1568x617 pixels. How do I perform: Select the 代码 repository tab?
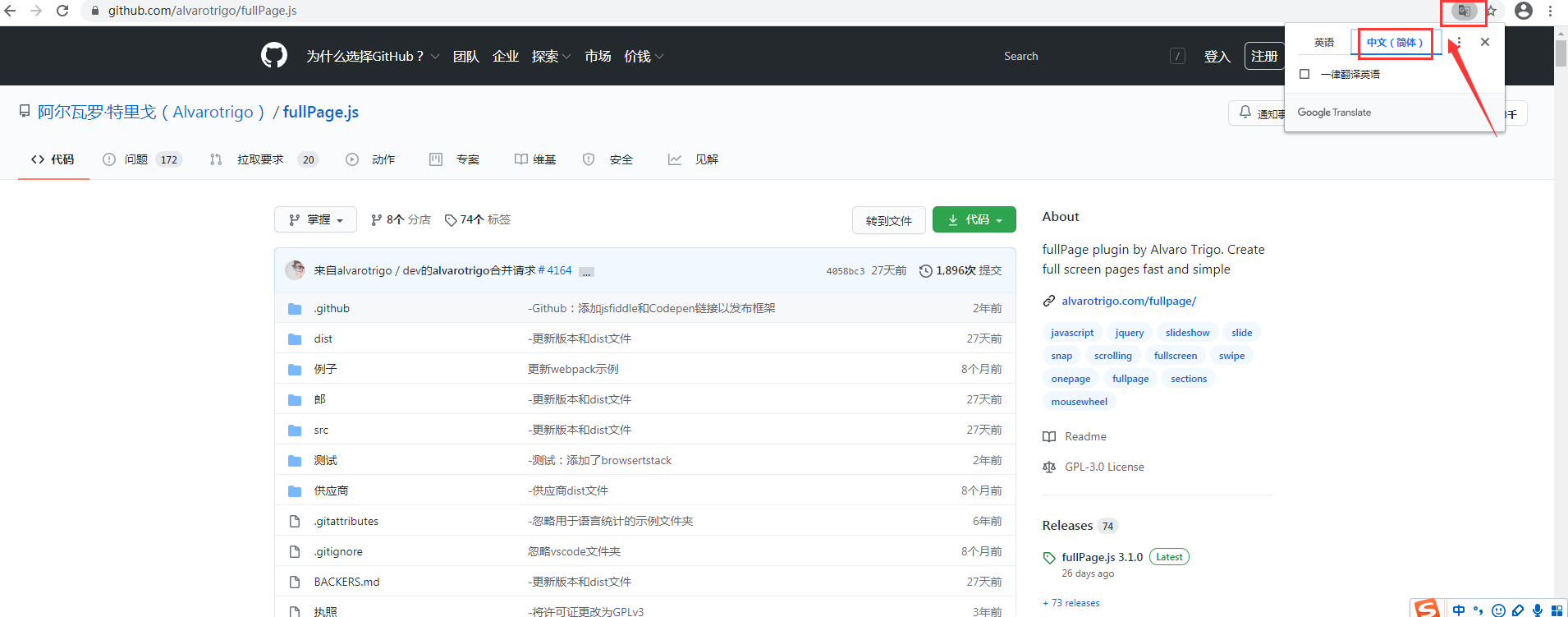point(53,159)
